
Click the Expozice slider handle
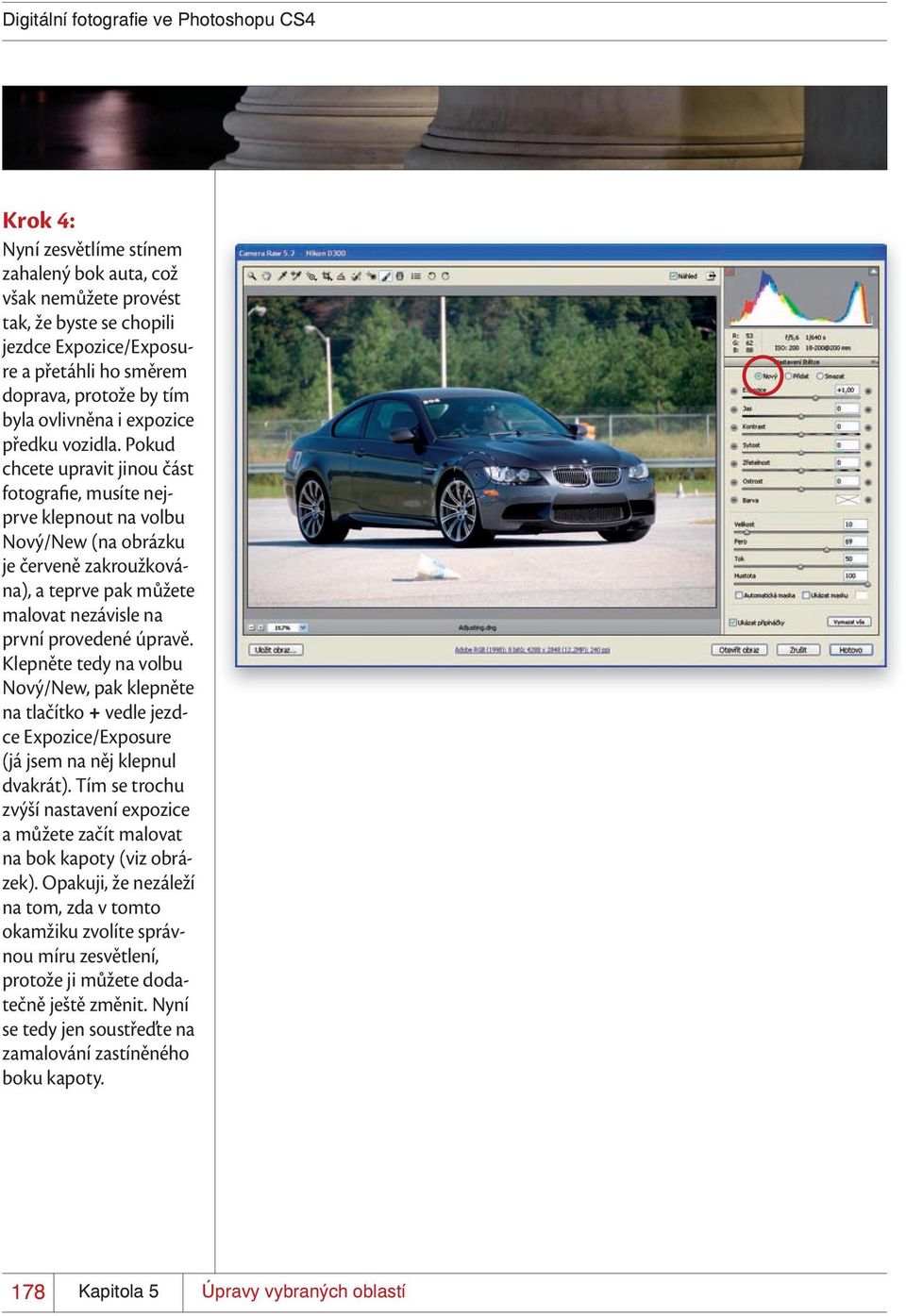coord(815,398)
